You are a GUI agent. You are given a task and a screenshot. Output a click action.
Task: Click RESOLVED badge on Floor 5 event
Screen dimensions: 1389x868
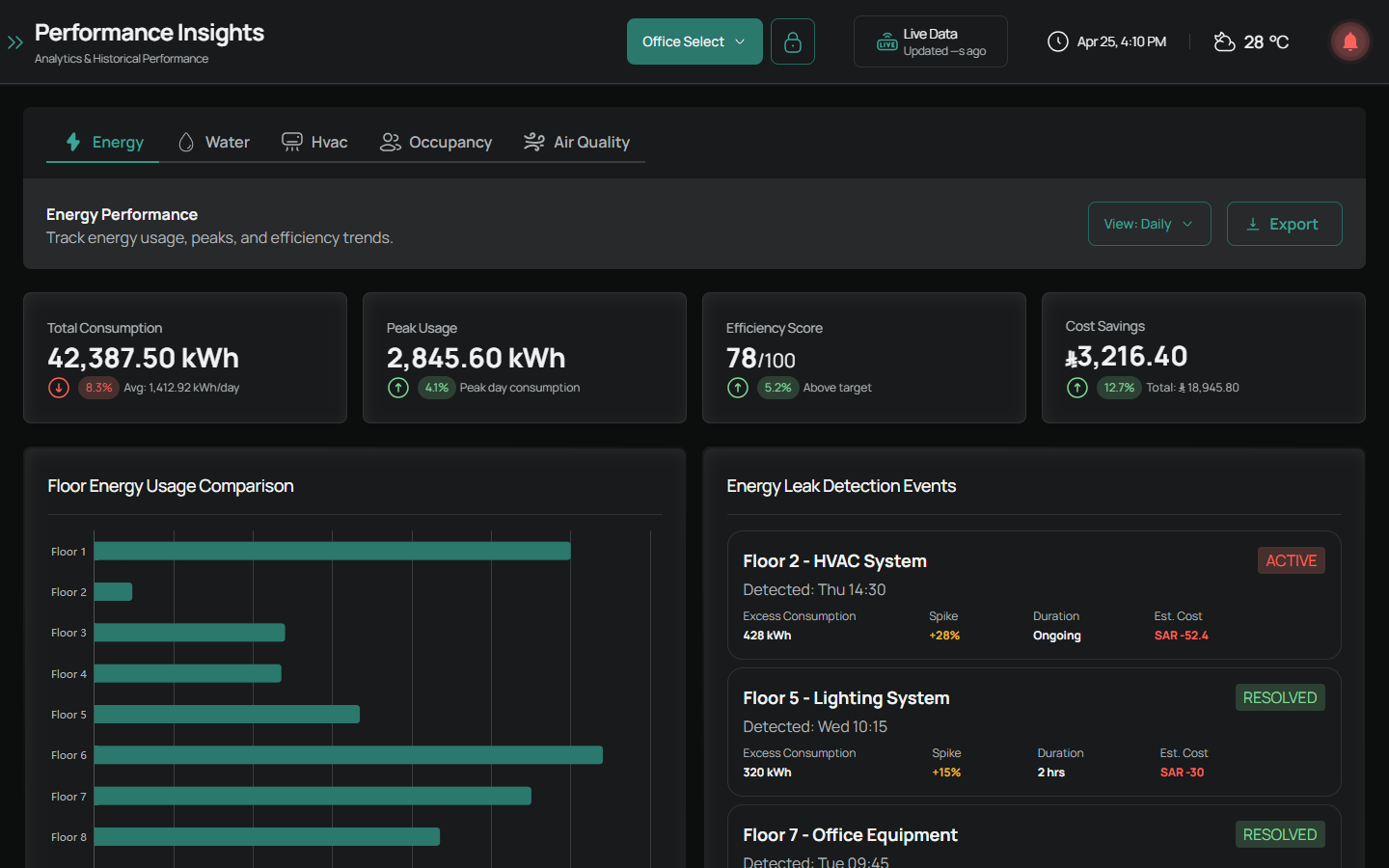coord(1280,697)
